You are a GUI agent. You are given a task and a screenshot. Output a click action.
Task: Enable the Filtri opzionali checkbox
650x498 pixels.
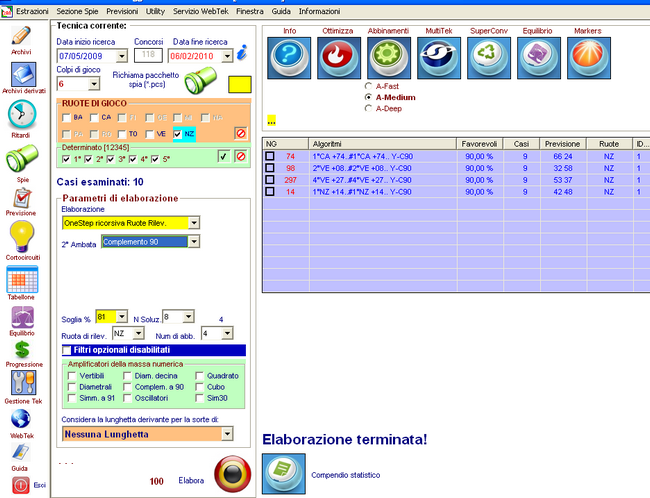(67, 350)
